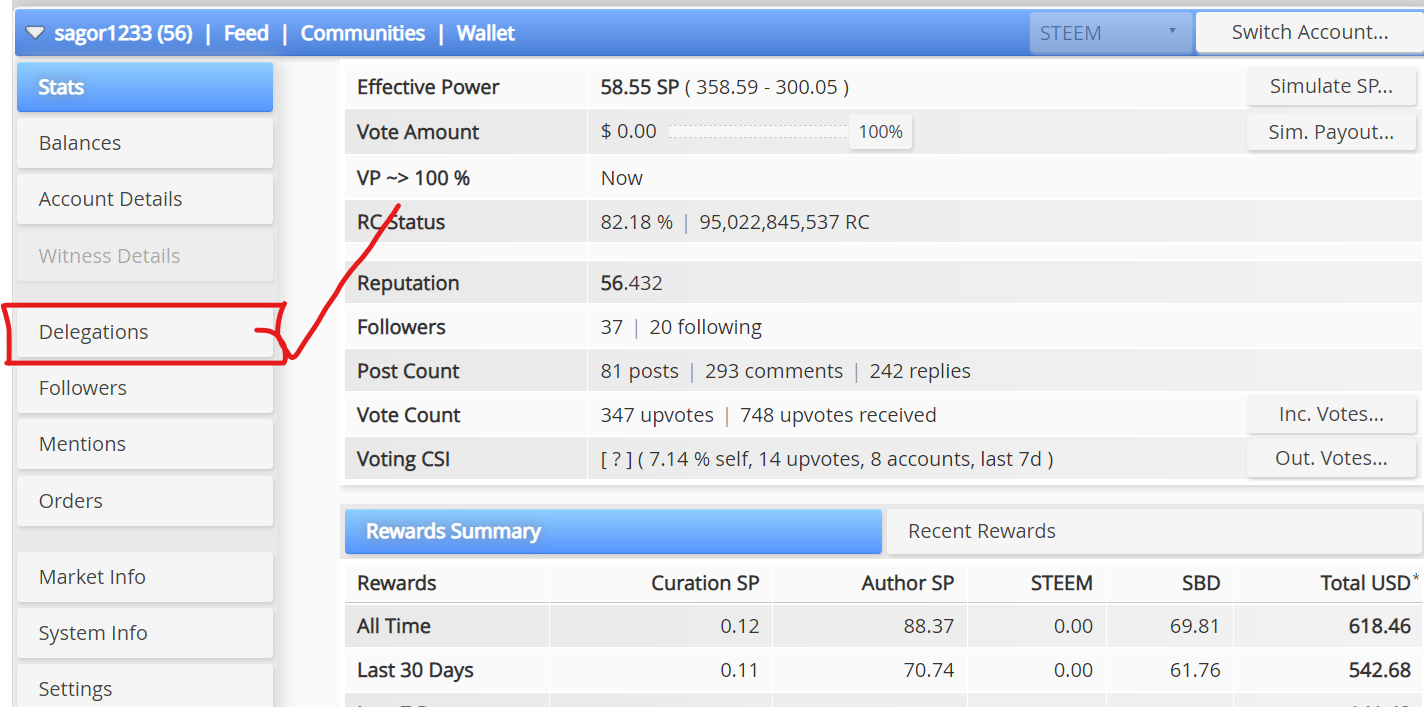Select the Delegations sidebar item
This screenshot has width=1424, height=707.
145,332
